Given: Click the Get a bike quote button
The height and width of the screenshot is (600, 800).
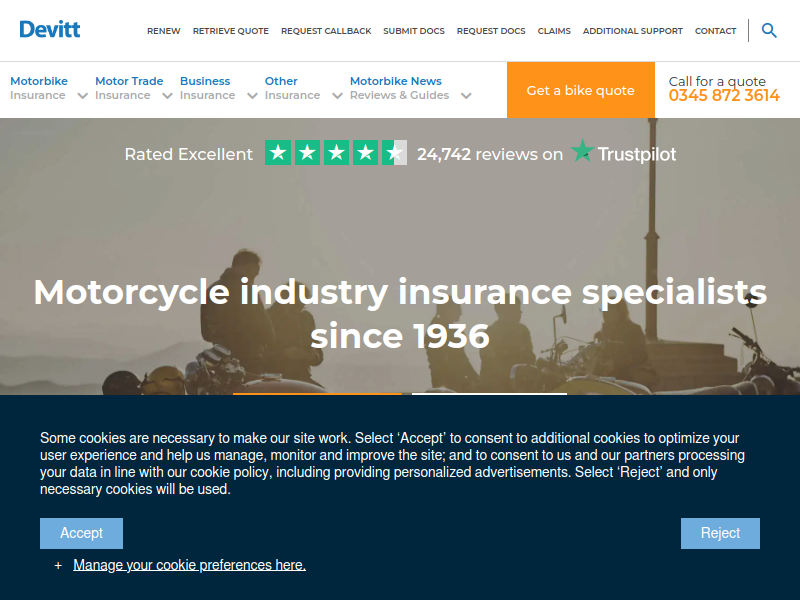Looking at the screenshot, I should 581,90.
